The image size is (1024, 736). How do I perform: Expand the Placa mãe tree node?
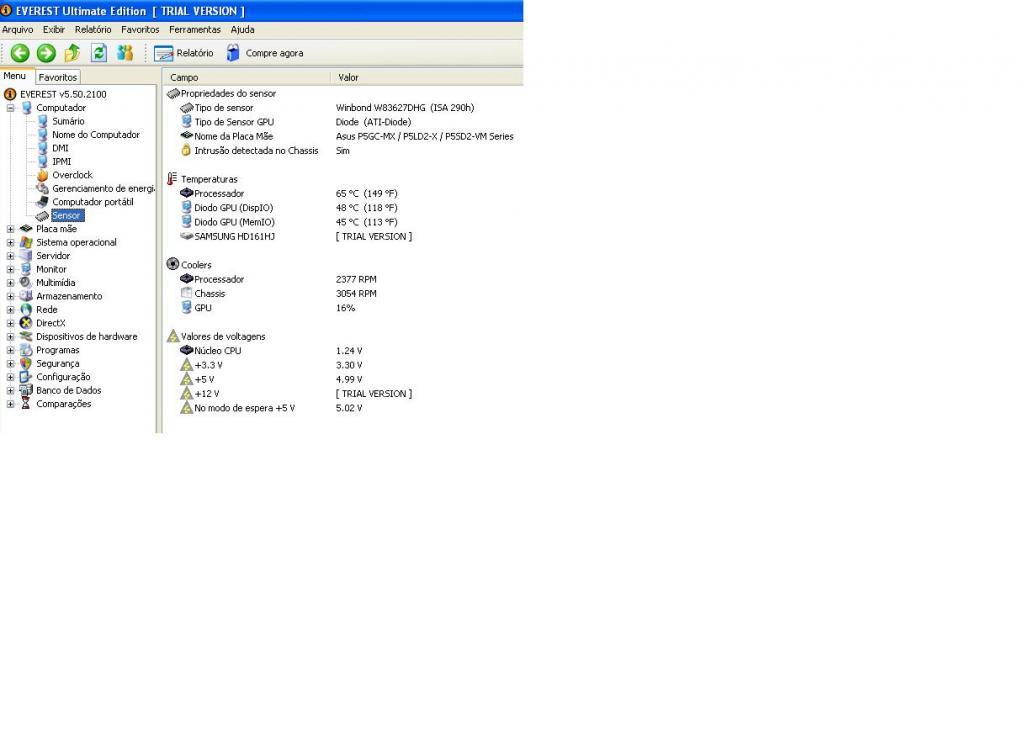click(10, 229)
